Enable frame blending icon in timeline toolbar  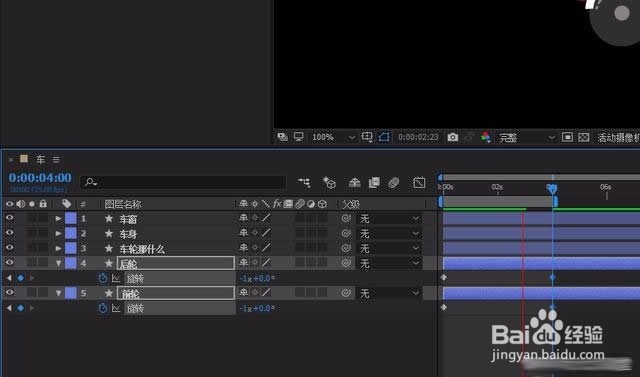374,182
